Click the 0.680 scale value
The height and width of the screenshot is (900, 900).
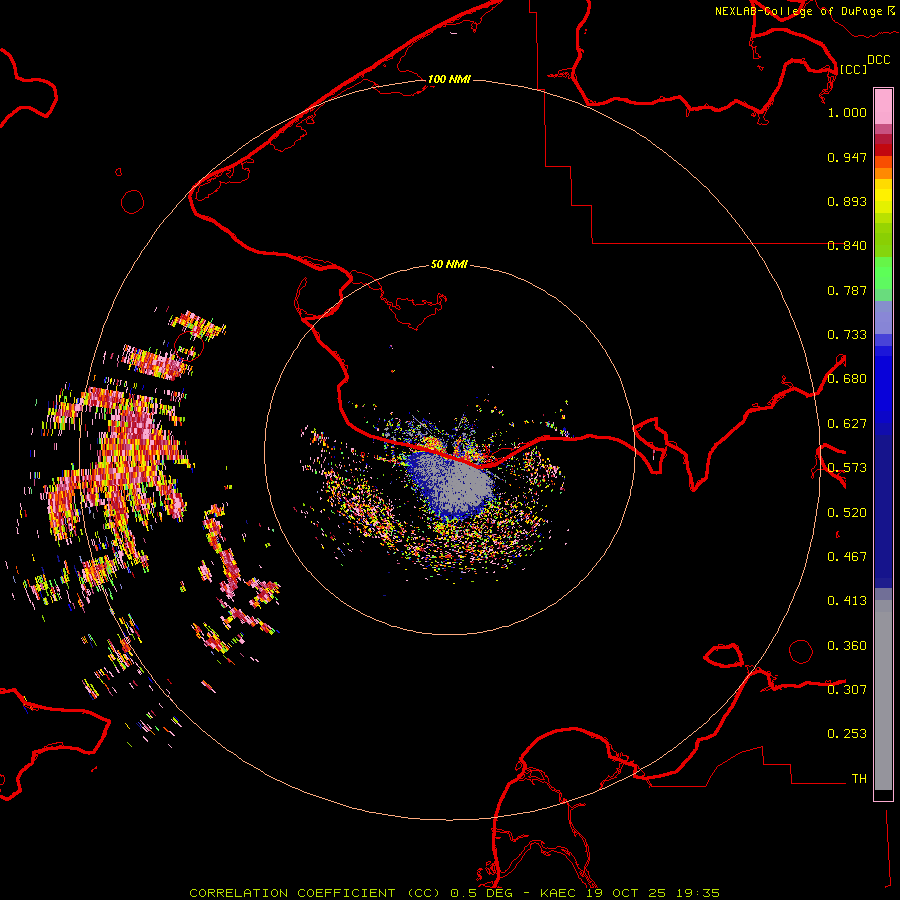pyautogui.click(x=847, y=379)
